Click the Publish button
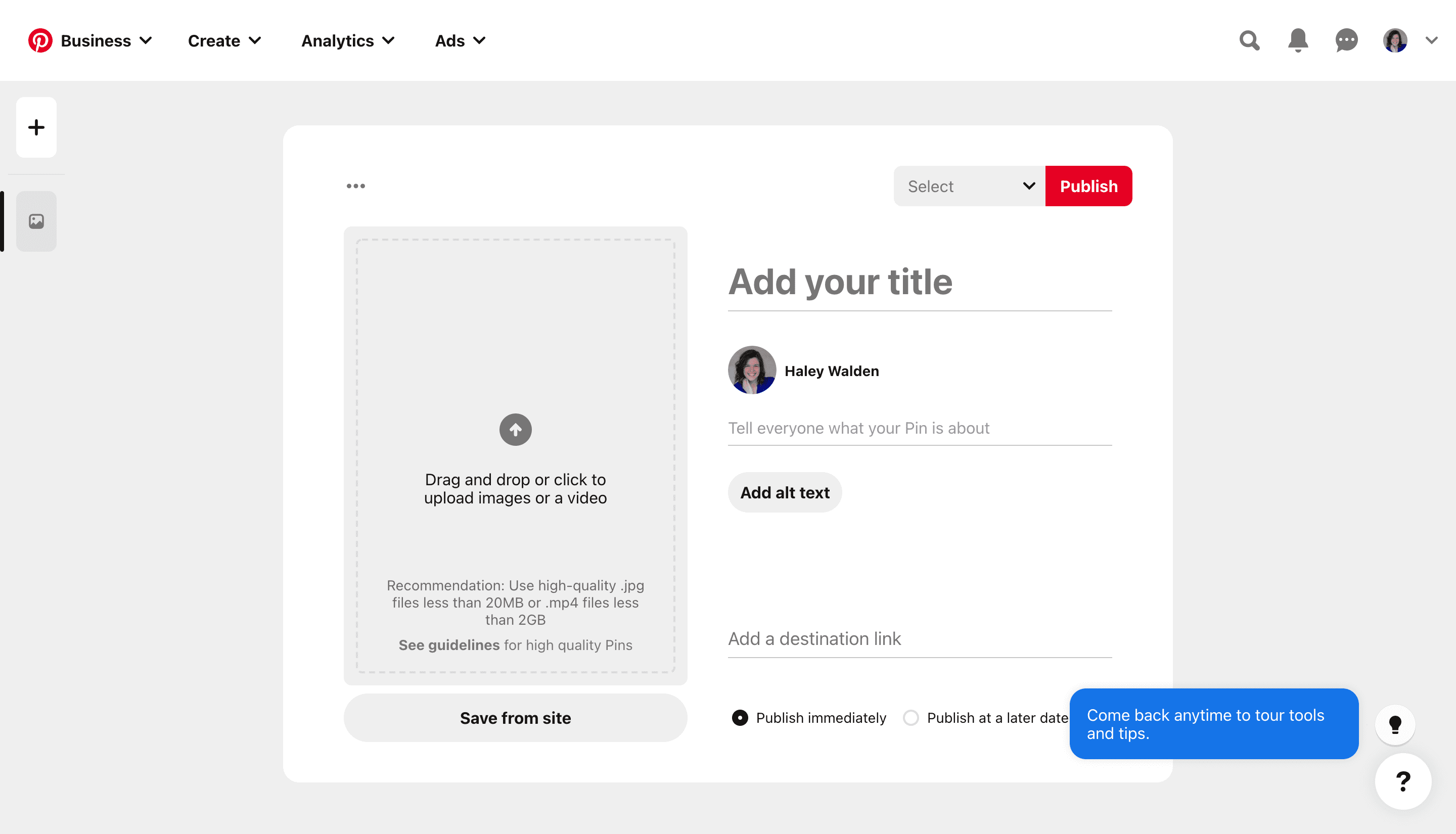The image size is (1456, 834). (x=1089, y=186)
